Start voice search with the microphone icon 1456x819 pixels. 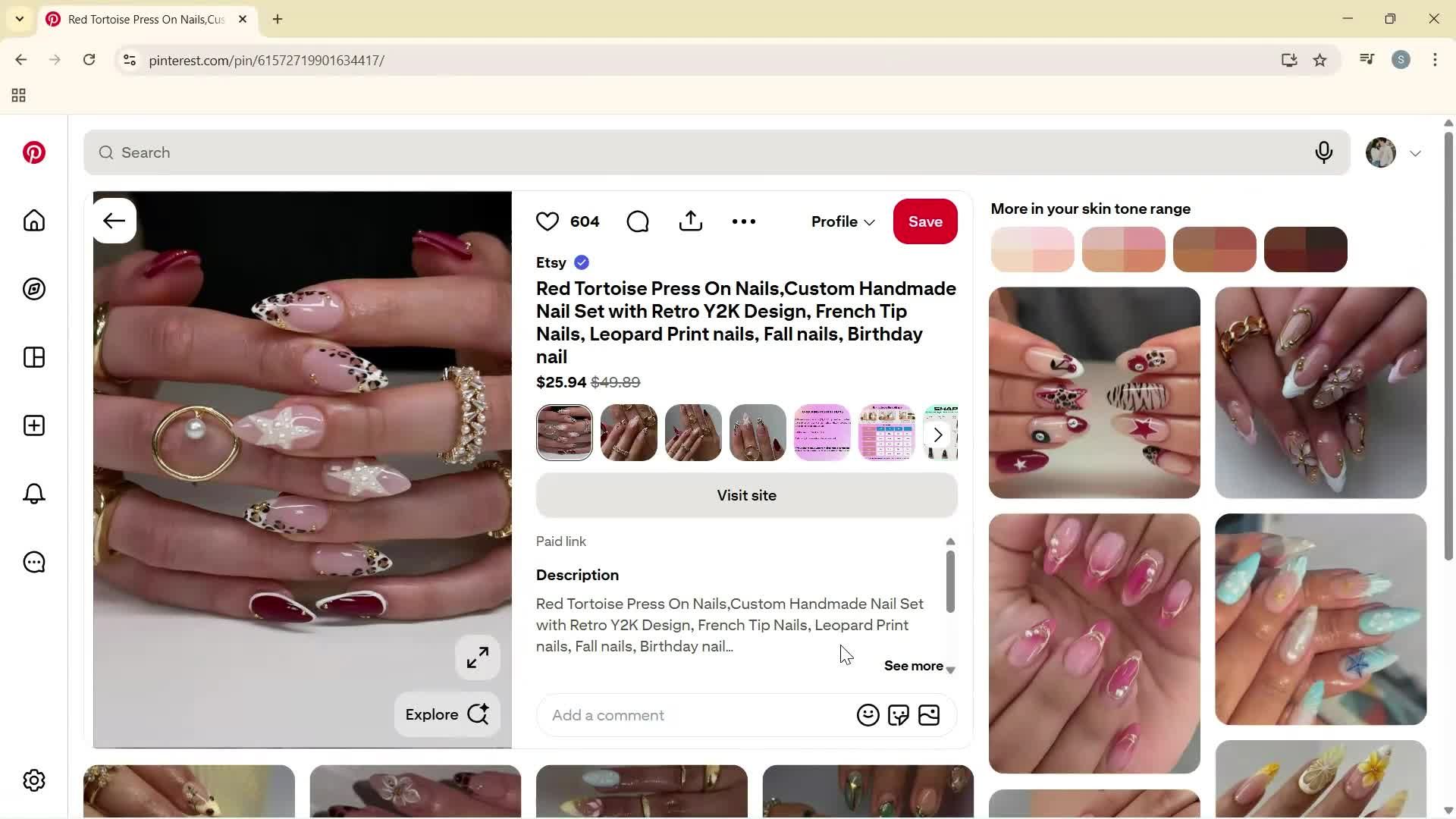(1324, 152)
